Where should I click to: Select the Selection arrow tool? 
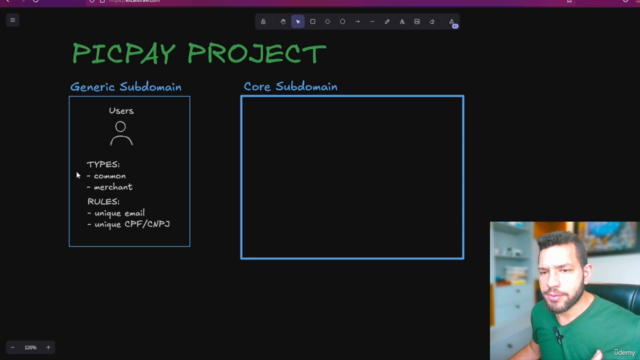pyautogui.click(x=298, y=22)
